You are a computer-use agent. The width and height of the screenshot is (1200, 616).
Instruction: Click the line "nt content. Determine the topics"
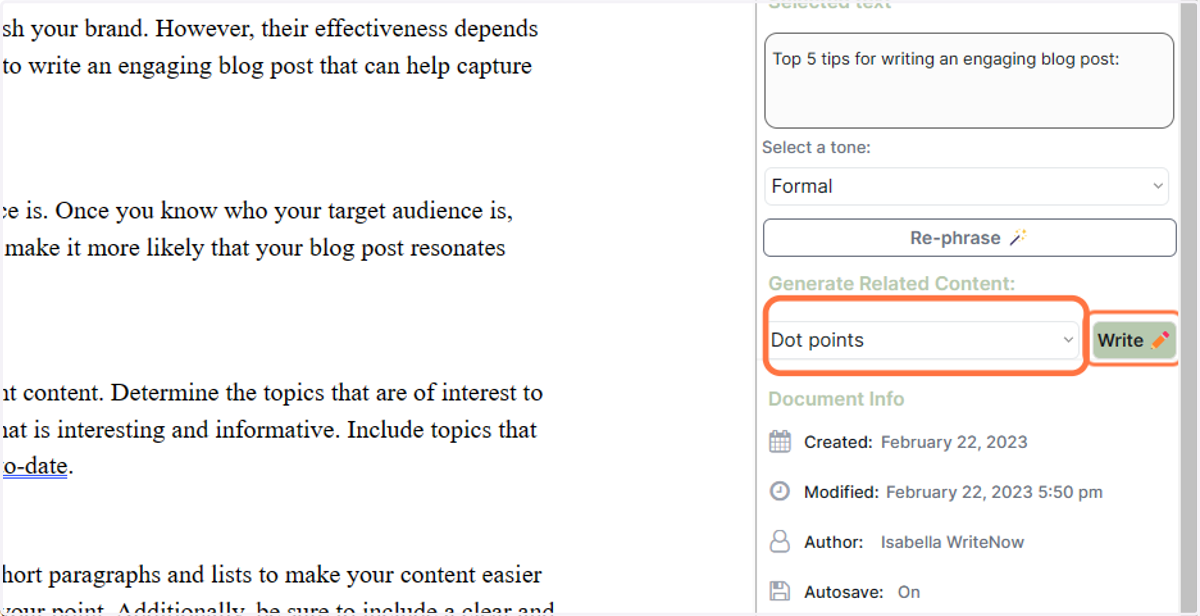[x=272, y=392]
